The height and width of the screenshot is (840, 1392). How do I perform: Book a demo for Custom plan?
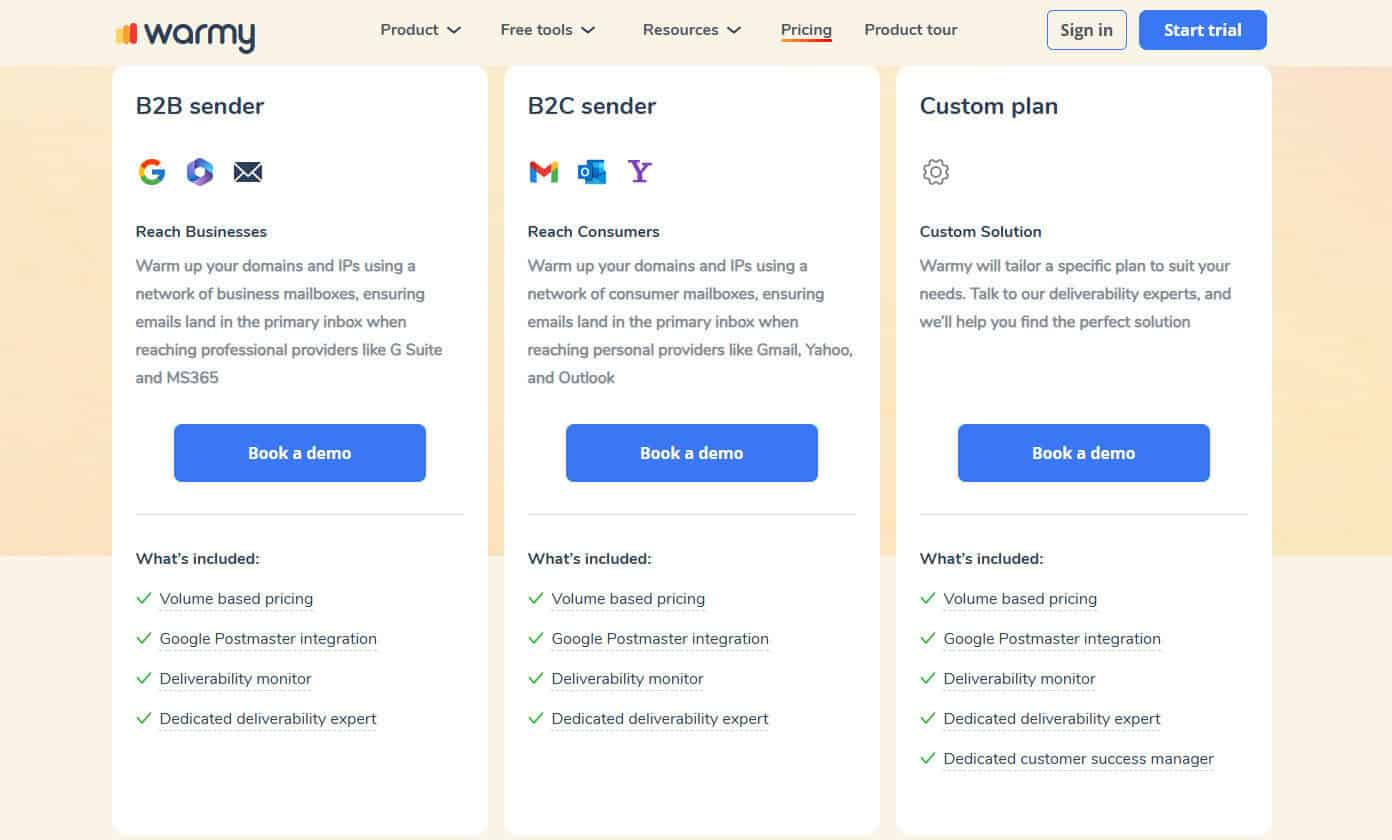tap(1084, 453)
